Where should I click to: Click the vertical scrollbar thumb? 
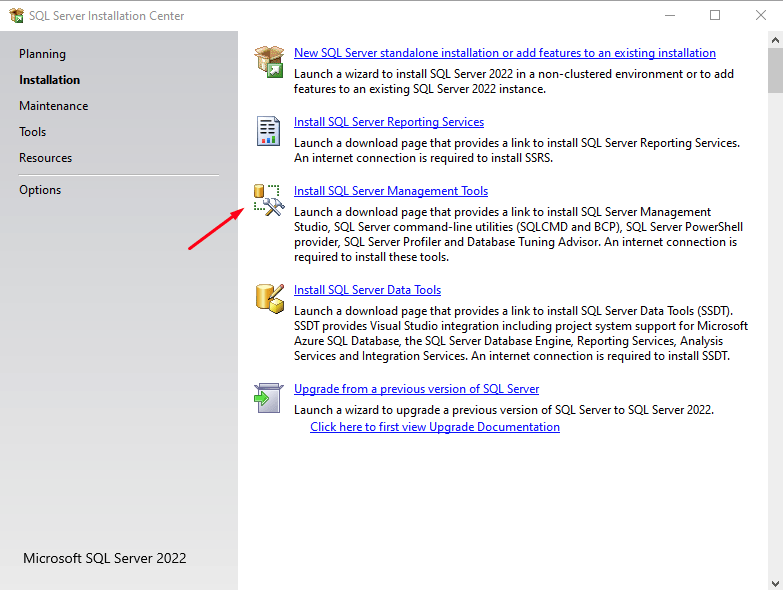[775, 70]
